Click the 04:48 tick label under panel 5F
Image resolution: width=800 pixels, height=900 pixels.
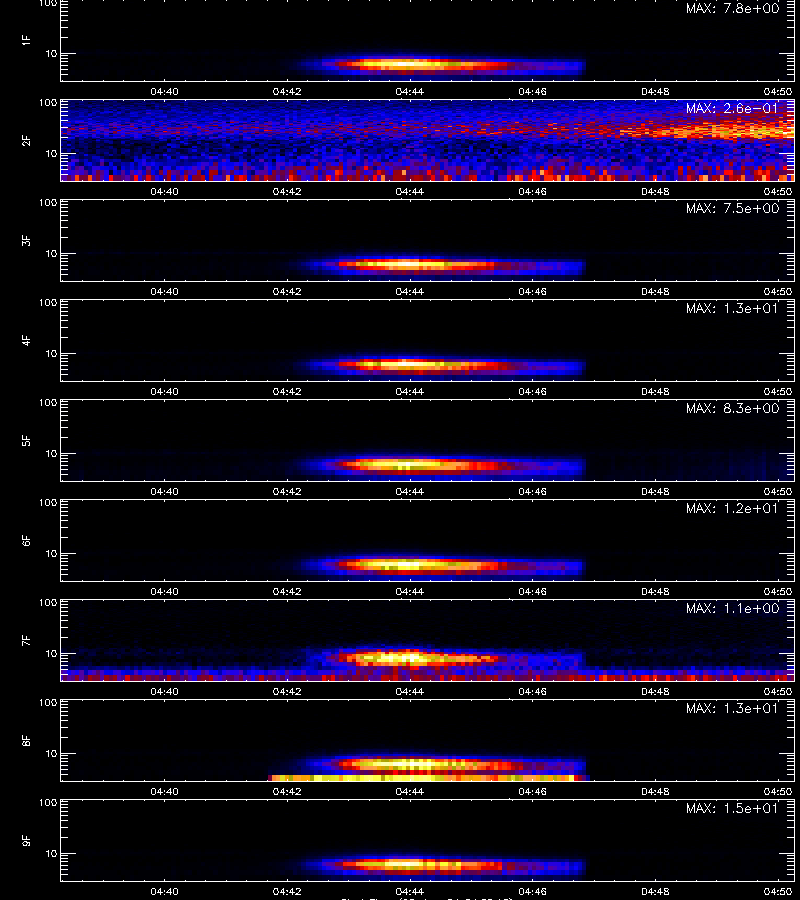pos(655,491)
